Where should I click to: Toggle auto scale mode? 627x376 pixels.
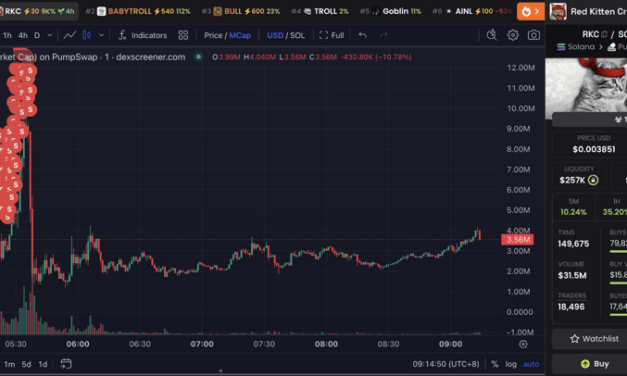[x=531, y=364]
